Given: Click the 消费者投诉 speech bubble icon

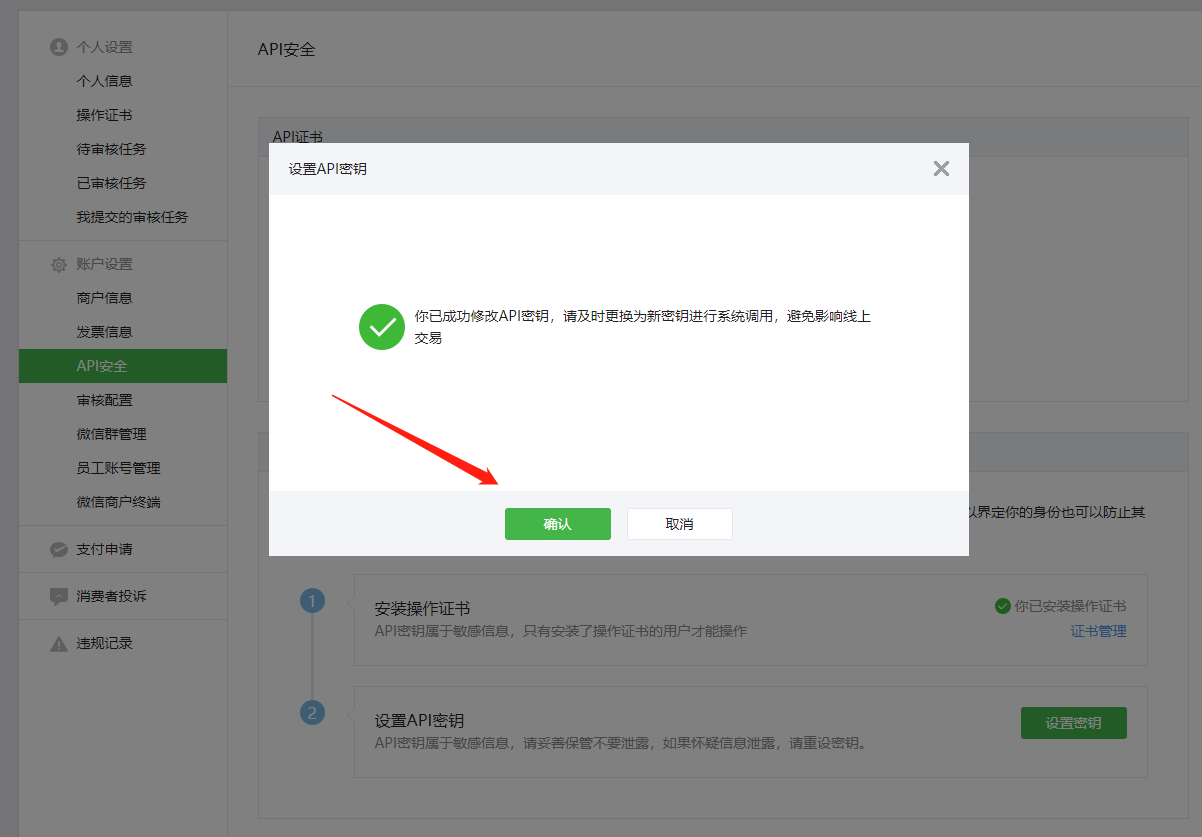Looking at the screenshot, I should (x=59, y=596).
